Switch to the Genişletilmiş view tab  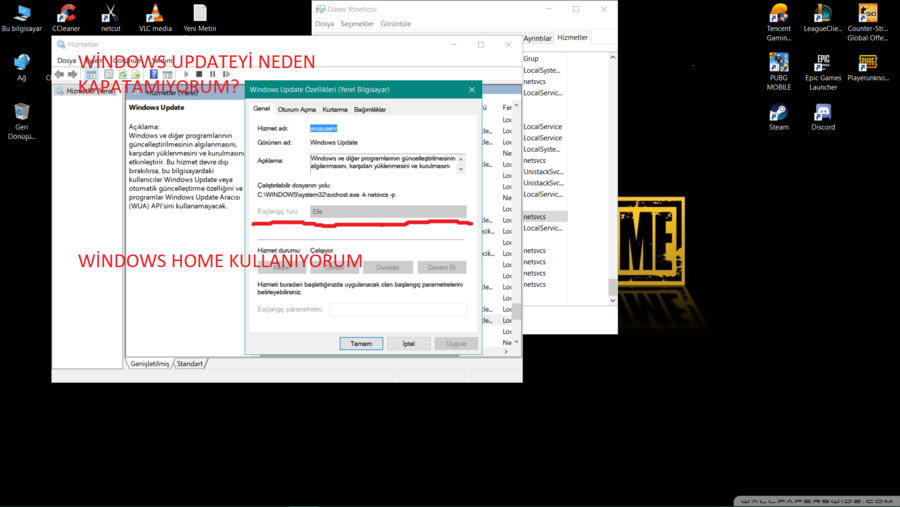pos(150,363)
